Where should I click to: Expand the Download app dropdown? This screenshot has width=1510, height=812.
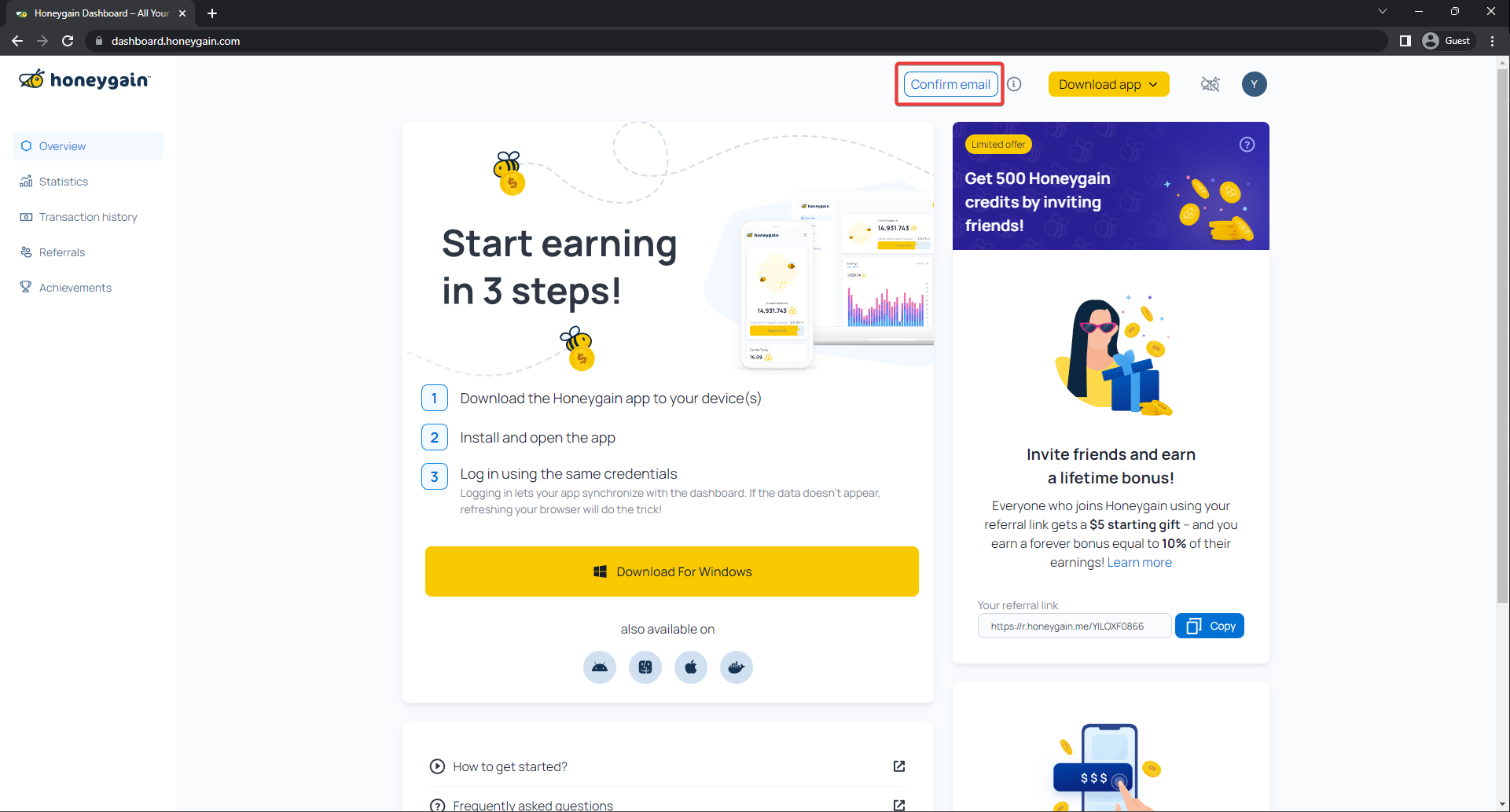pyautogui.click(x=1108, y=84)
